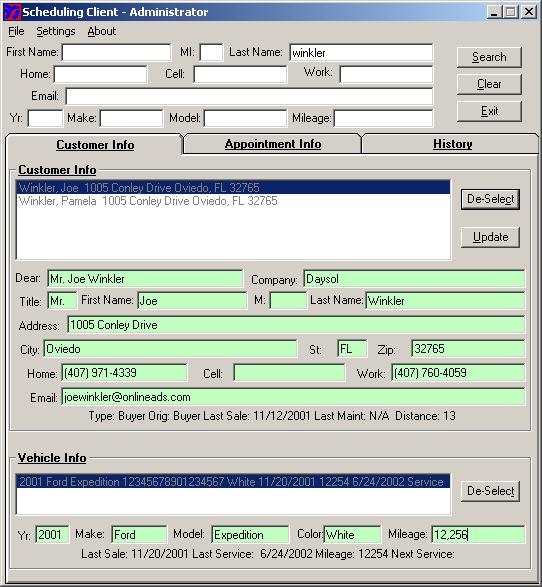Close the Scheduling Client window
The width and height of the screenshot is (542, 587).
coord(529,12)
